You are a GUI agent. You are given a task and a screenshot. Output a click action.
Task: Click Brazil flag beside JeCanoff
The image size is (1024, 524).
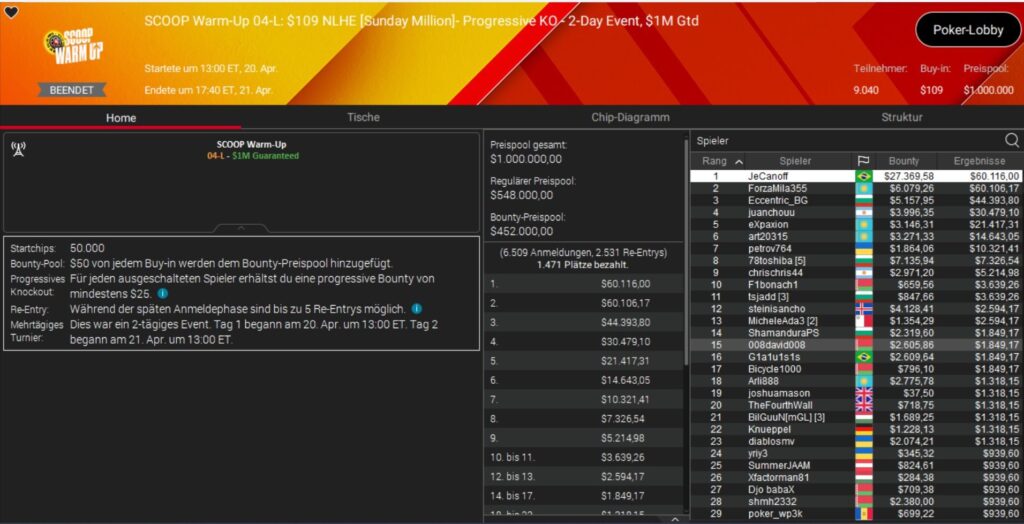[863, 176]
